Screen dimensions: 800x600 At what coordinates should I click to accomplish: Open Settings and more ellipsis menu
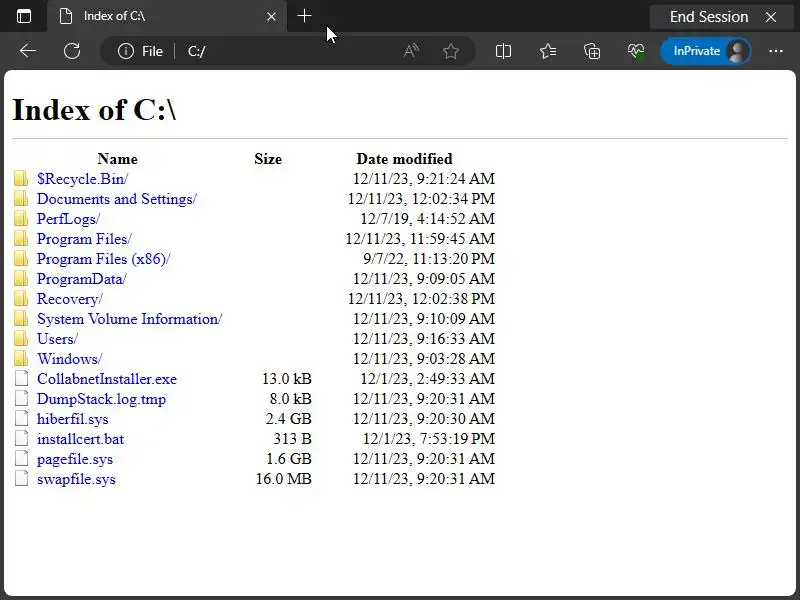point(776,51)
